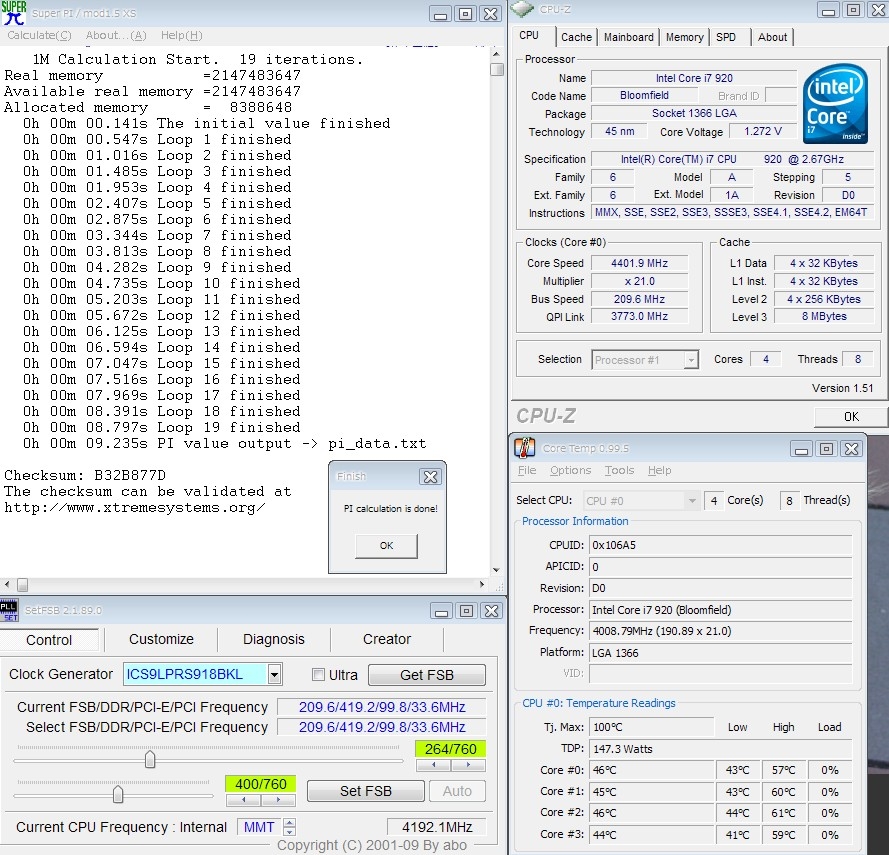Open Help menu in Core Temp
This screenshot has height=855, width=889.
pos(659,470)
